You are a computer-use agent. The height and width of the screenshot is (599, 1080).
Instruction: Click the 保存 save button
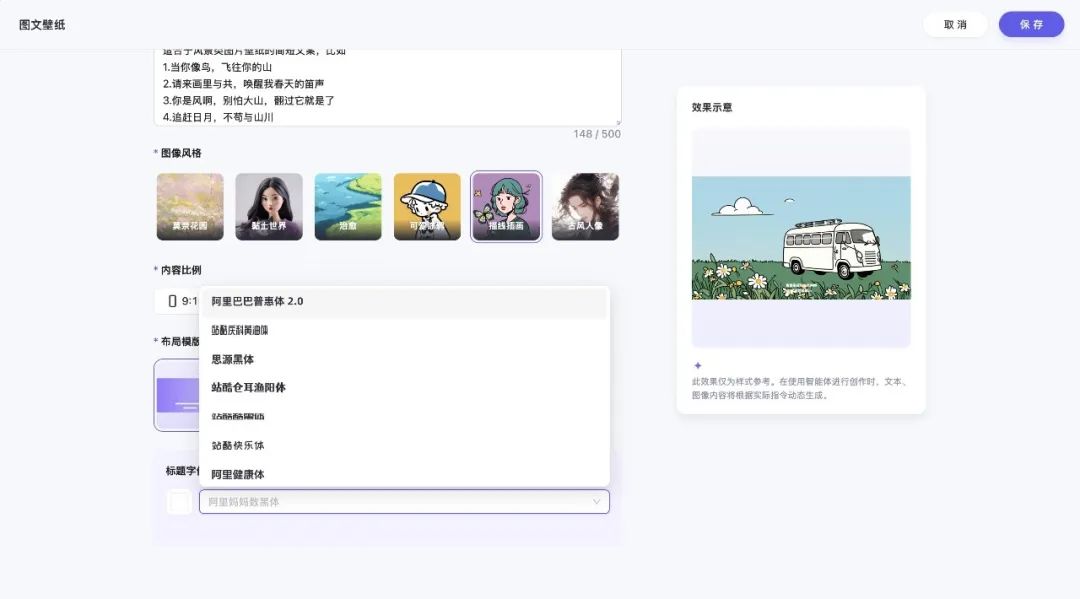click(1031, 23)
